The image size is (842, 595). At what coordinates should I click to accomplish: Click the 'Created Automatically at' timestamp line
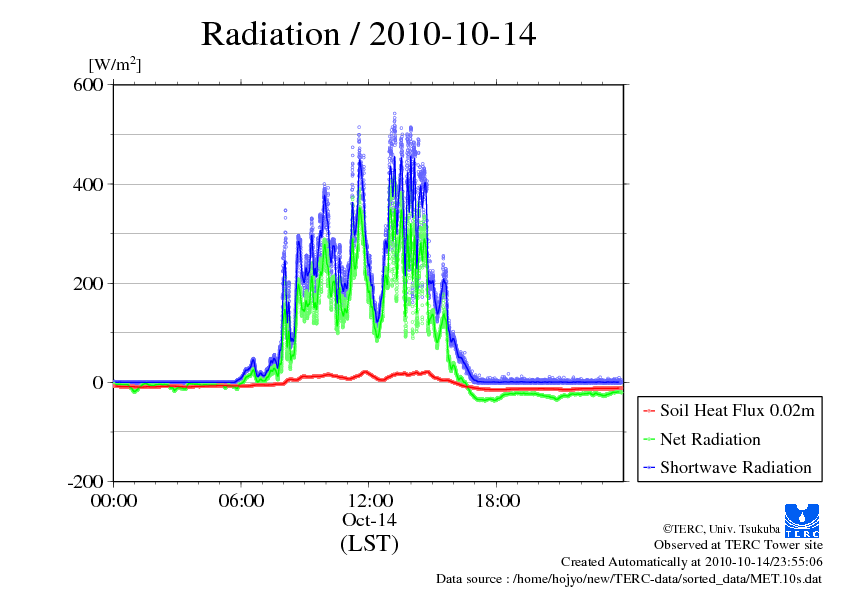click(692, 562)
